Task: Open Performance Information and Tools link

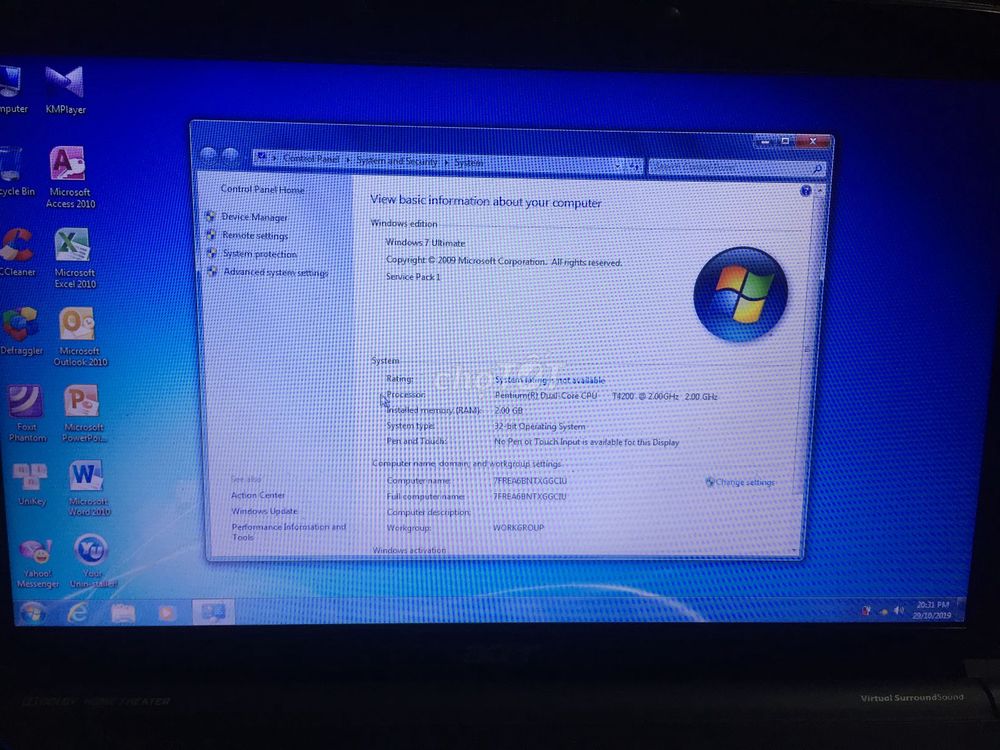Action: 289,532
